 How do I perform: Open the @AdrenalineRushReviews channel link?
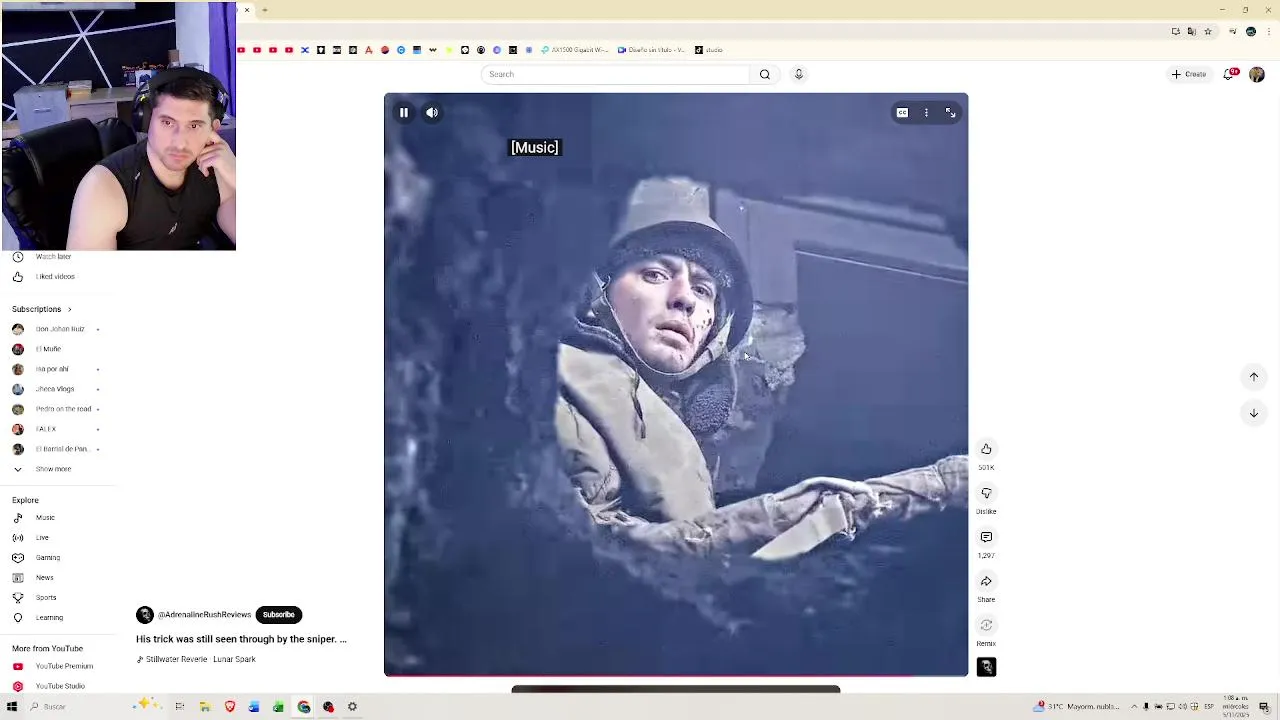tap(204, 615)
